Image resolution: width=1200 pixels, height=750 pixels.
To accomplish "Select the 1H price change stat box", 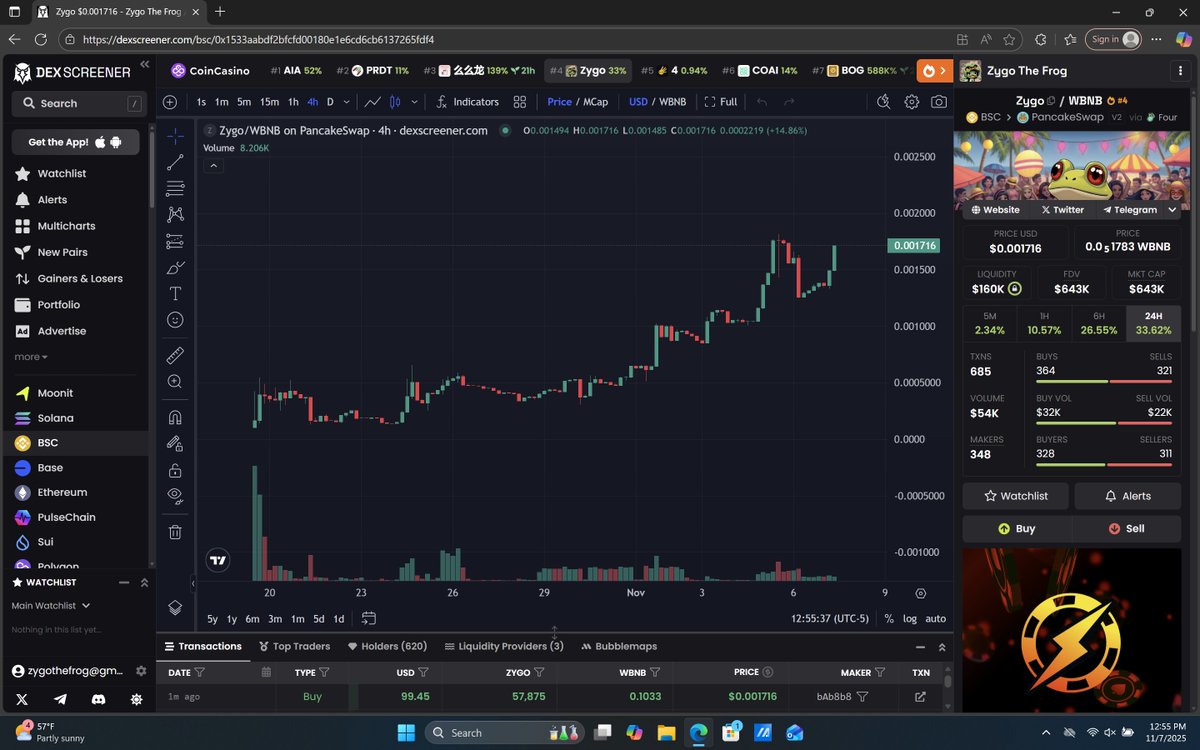I will [1044, 323].
